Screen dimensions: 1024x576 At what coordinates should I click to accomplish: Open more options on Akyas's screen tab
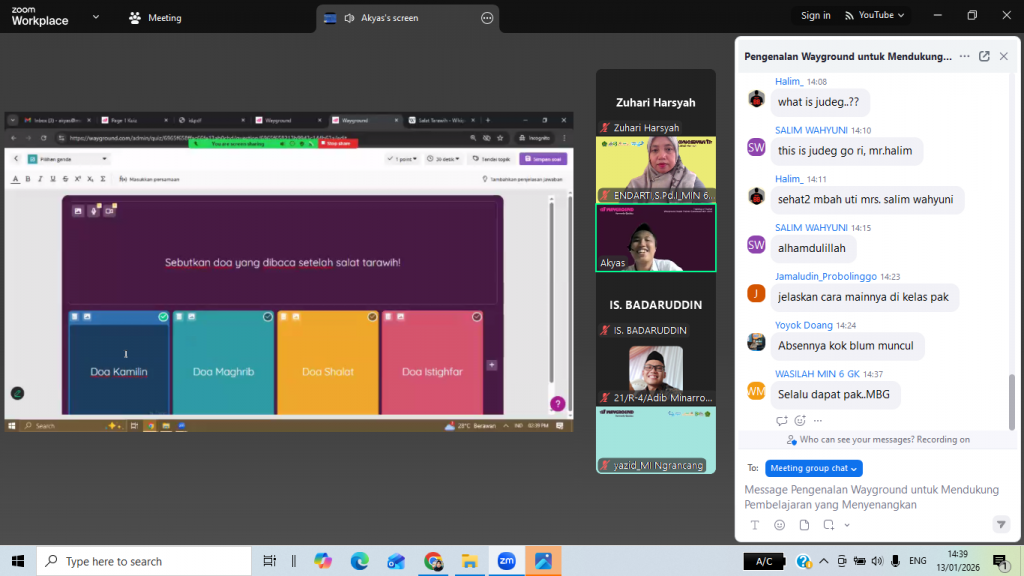pos(487,18)
